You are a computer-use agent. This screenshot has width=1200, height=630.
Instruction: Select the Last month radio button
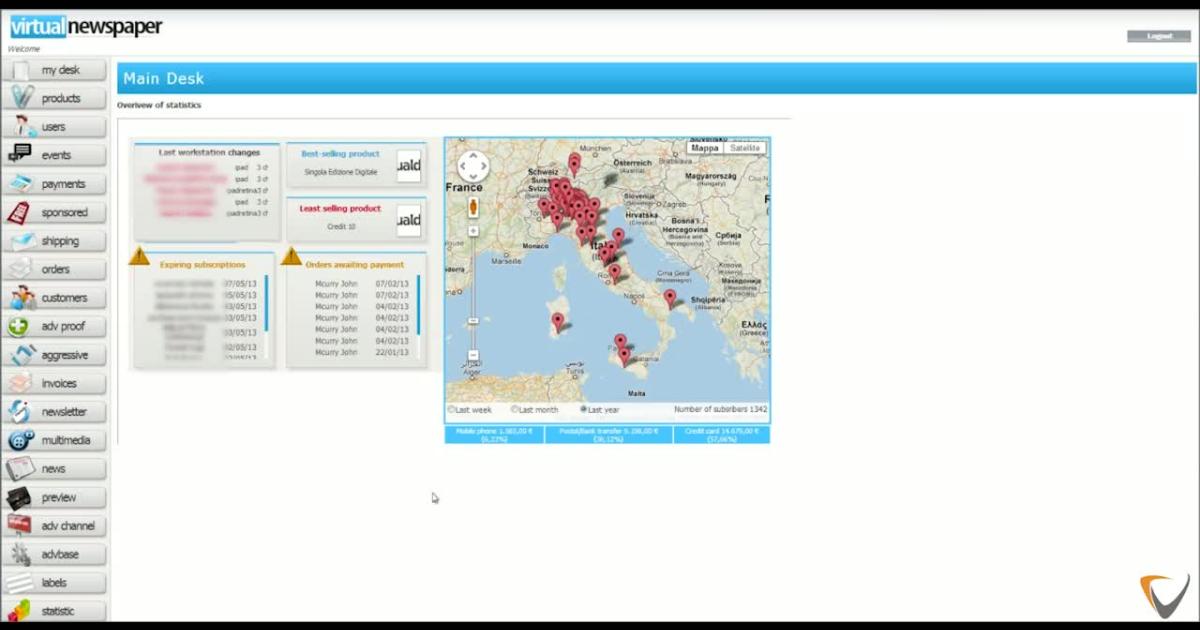tap(515, 409)
